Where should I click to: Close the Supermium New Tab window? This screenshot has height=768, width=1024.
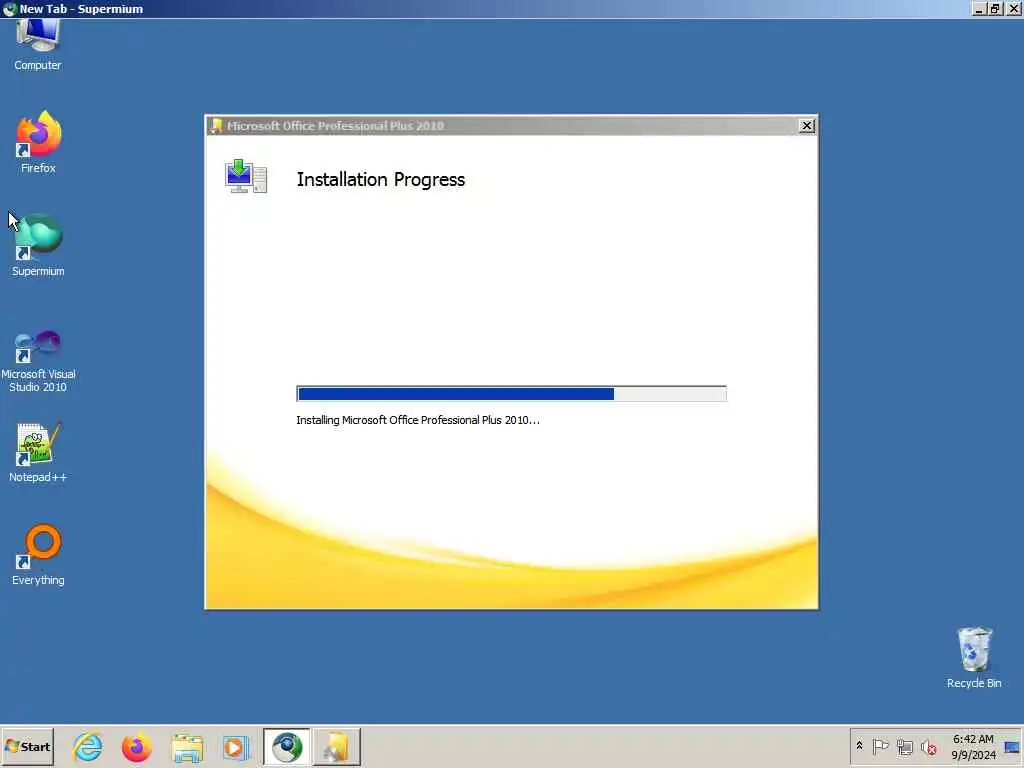coord(1013,8)
